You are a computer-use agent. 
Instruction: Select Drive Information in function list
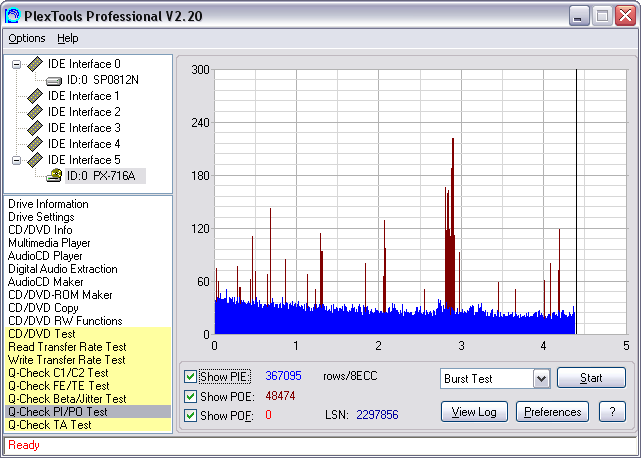click(x=48, y=204)
